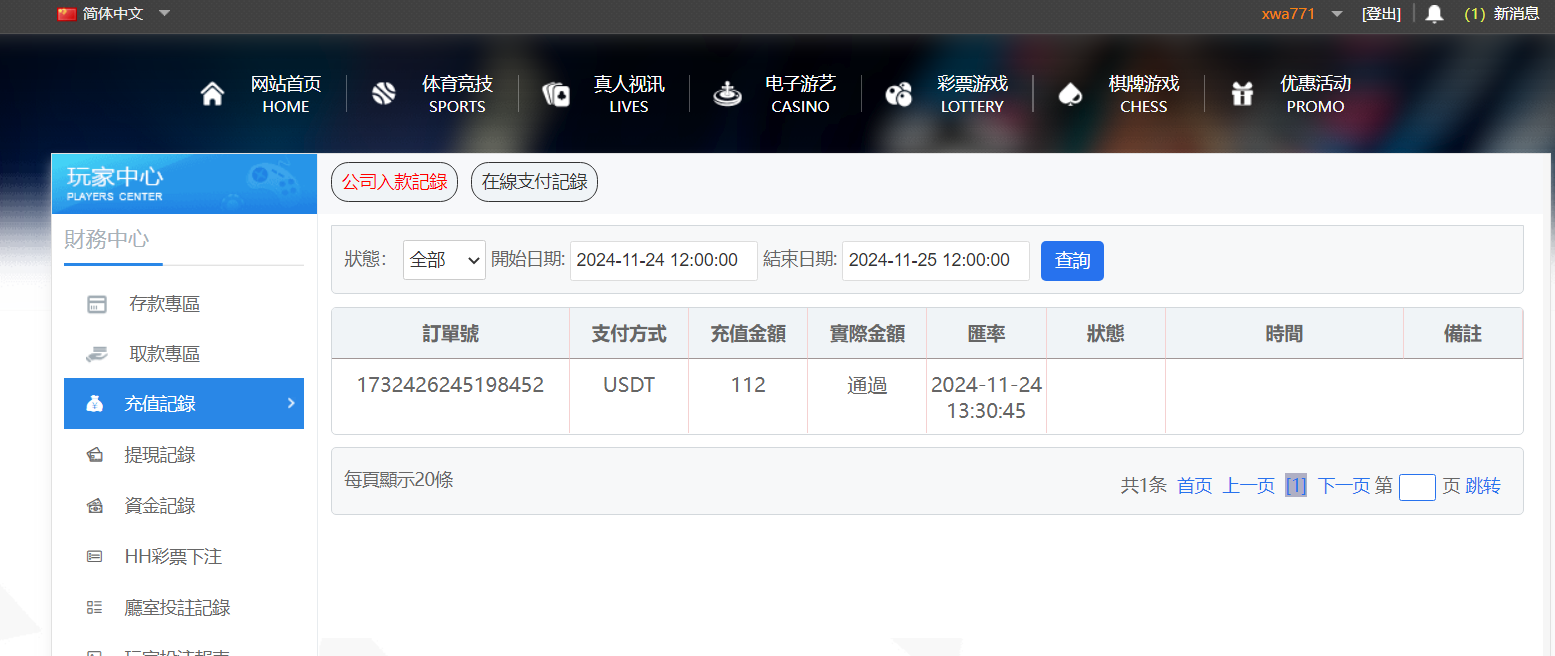Click the CHESS spade icon

click(x=1071, y=92)
